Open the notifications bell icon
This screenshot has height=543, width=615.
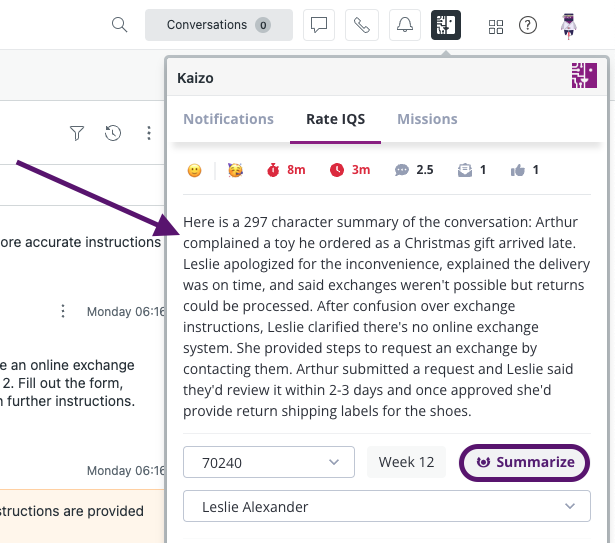tap(405, 25)
